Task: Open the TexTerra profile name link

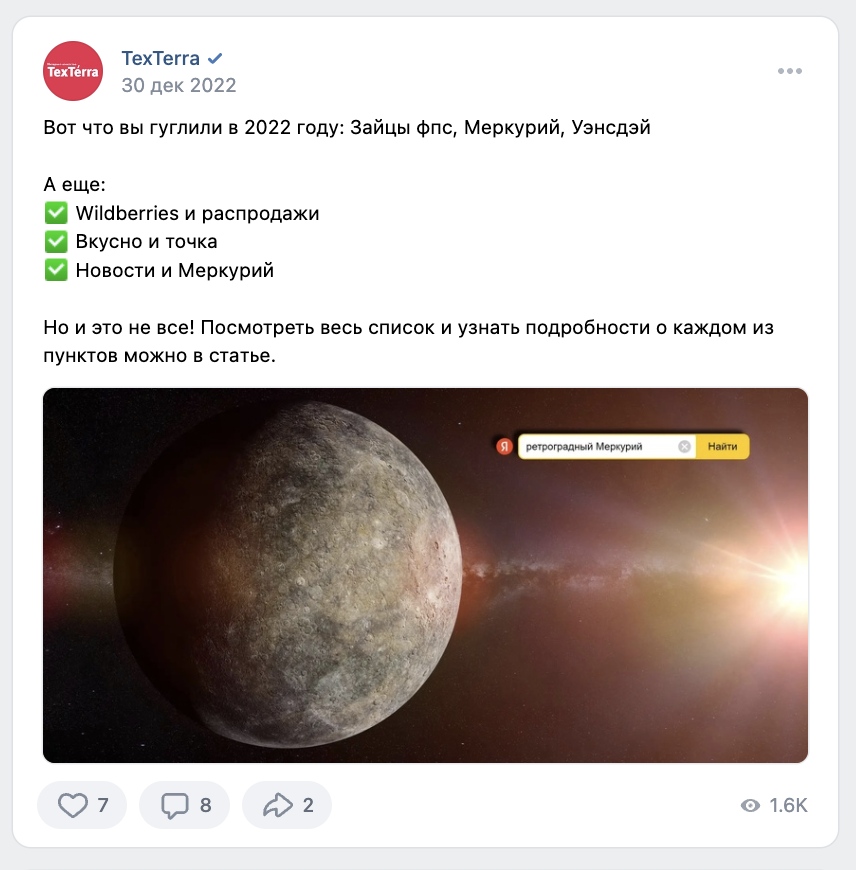Action: tap(160, 58)
